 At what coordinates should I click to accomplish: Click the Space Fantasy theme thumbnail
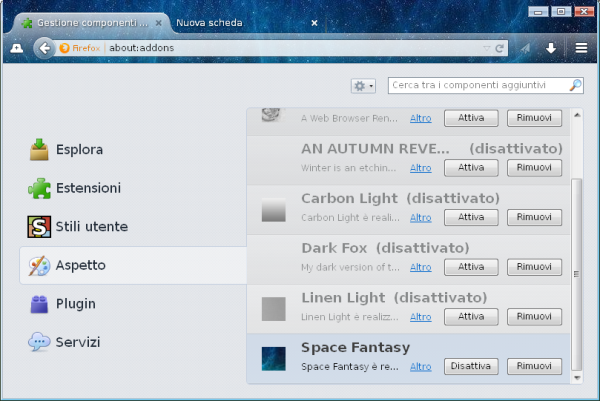pyautogui.click(x=274, y=359)
